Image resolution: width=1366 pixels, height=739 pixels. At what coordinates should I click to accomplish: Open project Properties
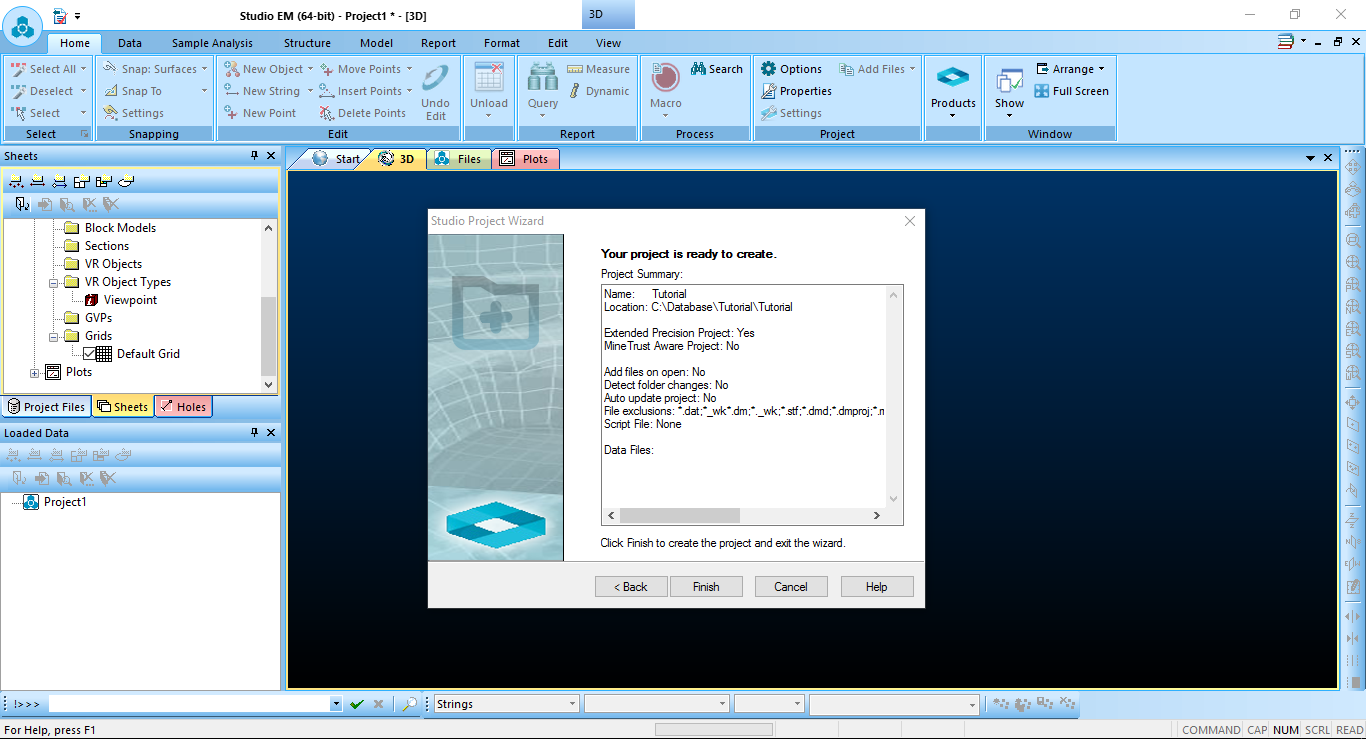796,91
